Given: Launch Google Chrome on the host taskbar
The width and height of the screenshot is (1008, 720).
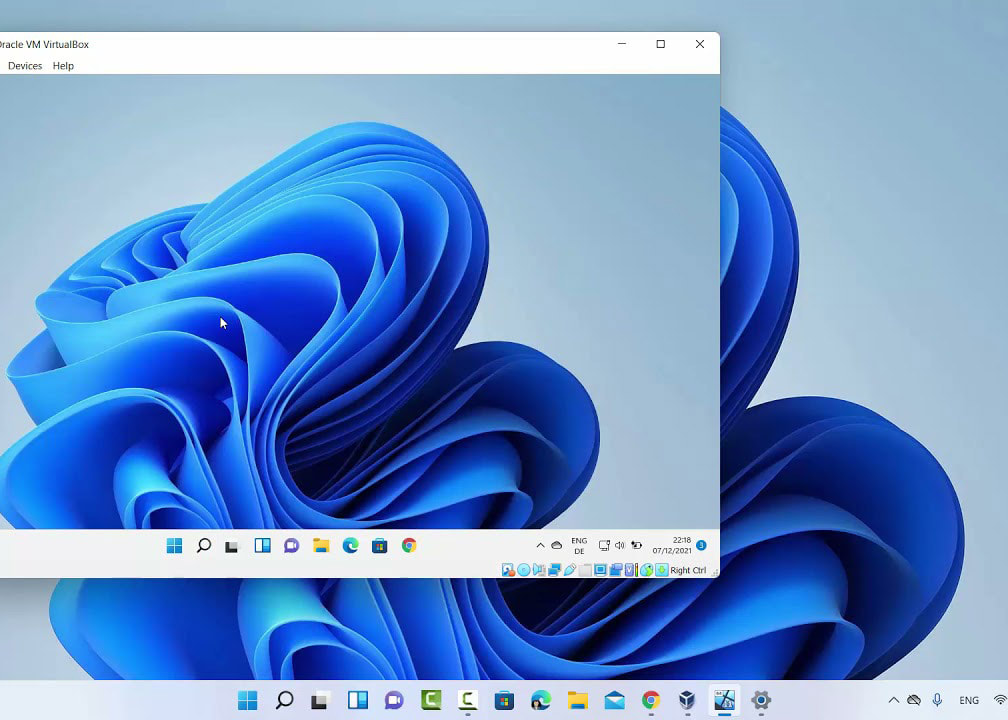Looking at the screenshot, I should (x=651, y=700).
